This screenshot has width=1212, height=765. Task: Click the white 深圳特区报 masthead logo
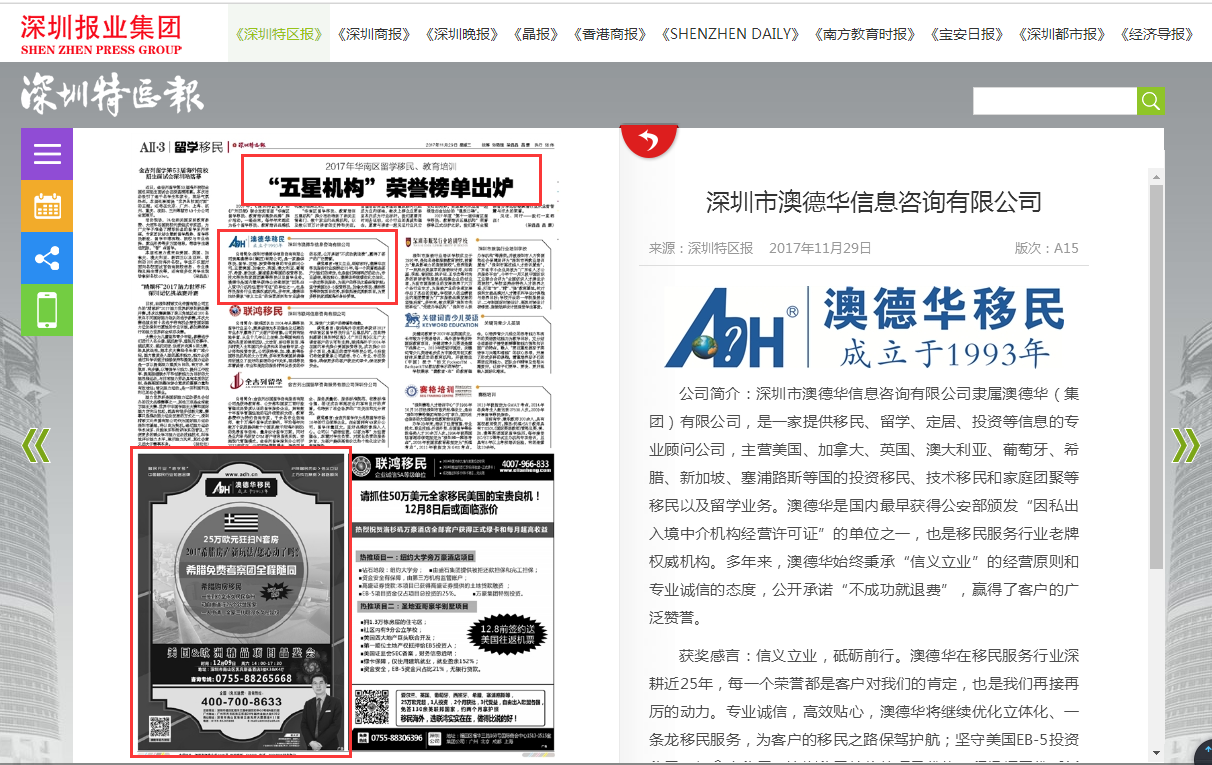tap(112, 95)
